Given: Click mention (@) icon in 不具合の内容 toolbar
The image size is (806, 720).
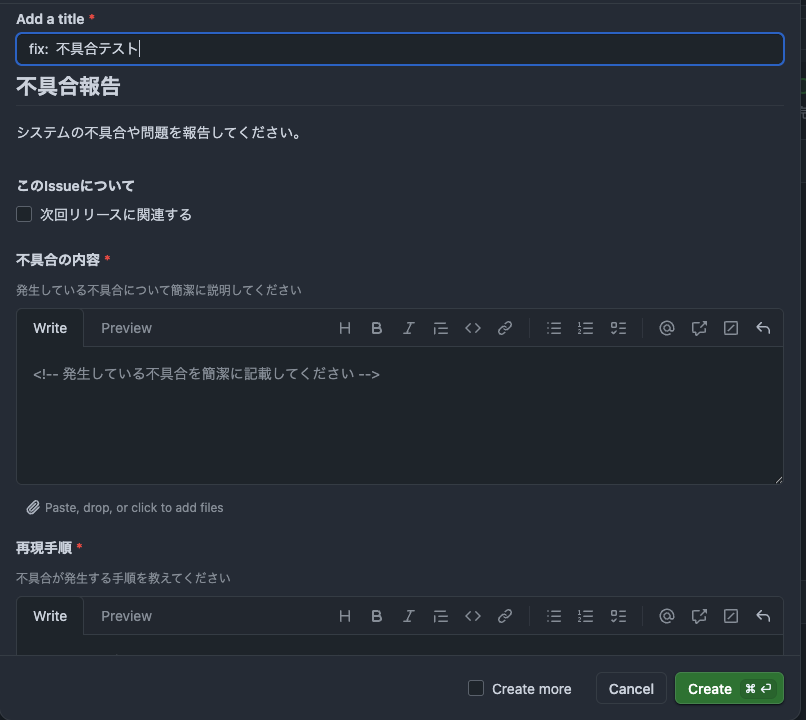Looking at the screenshot, I should tap(667, 328).
